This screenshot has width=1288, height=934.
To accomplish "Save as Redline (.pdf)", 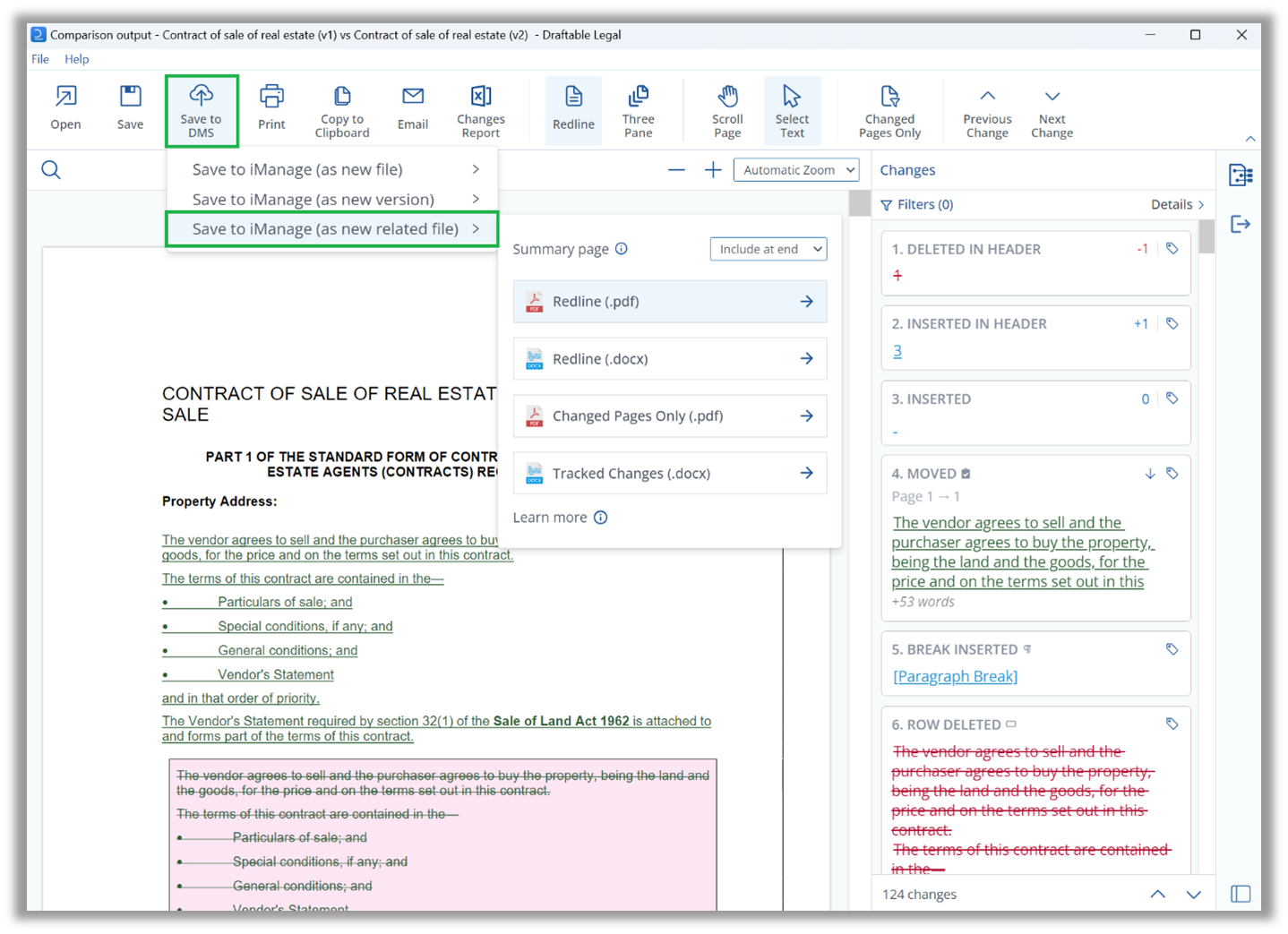I will click(x=670, y=302).
